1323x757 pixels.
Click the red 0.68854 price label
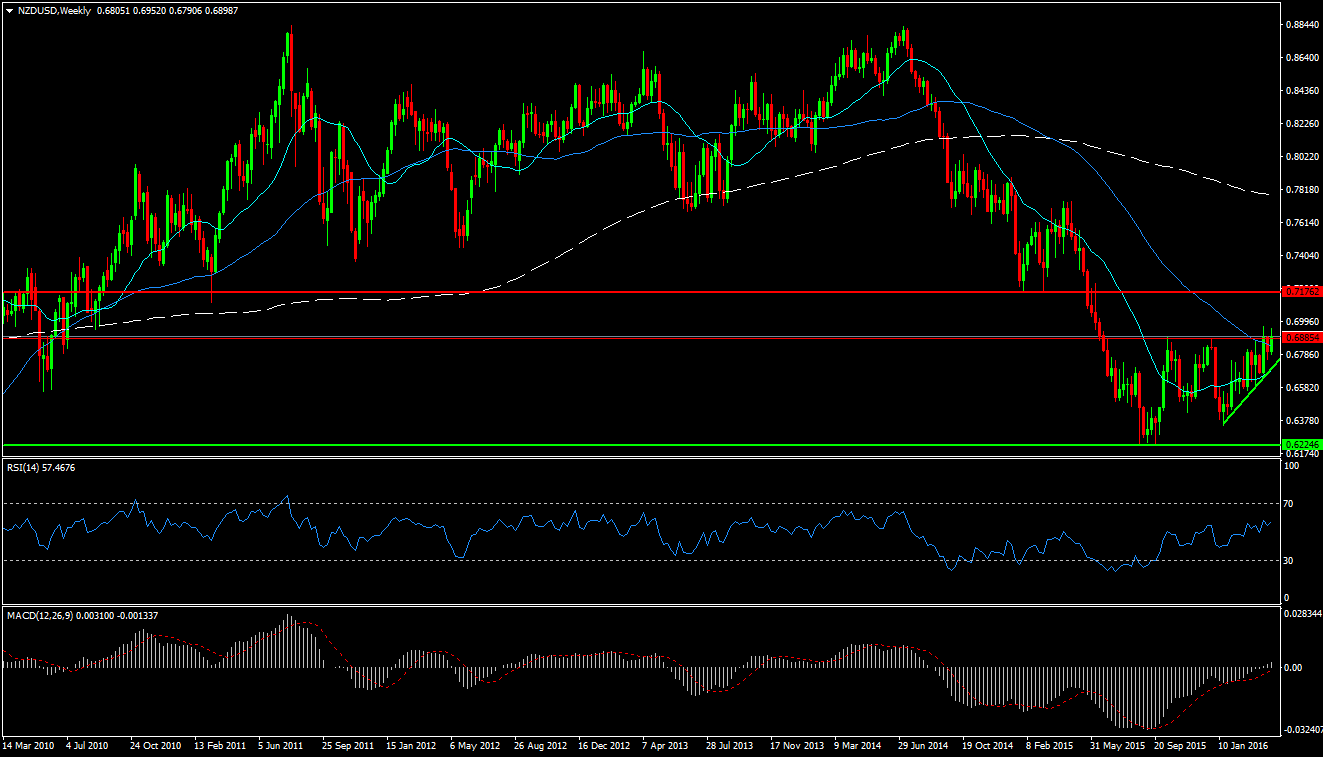tap(1301, 338)
